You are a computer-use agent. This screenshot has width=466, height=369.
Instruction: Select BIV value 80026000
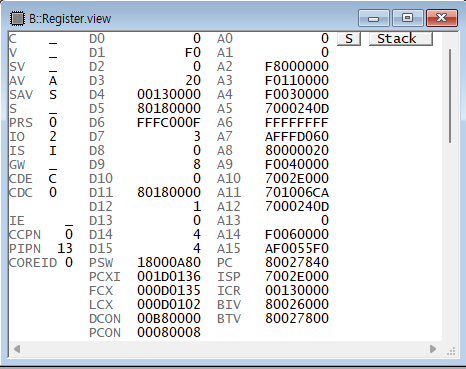[x=297, y=305]
